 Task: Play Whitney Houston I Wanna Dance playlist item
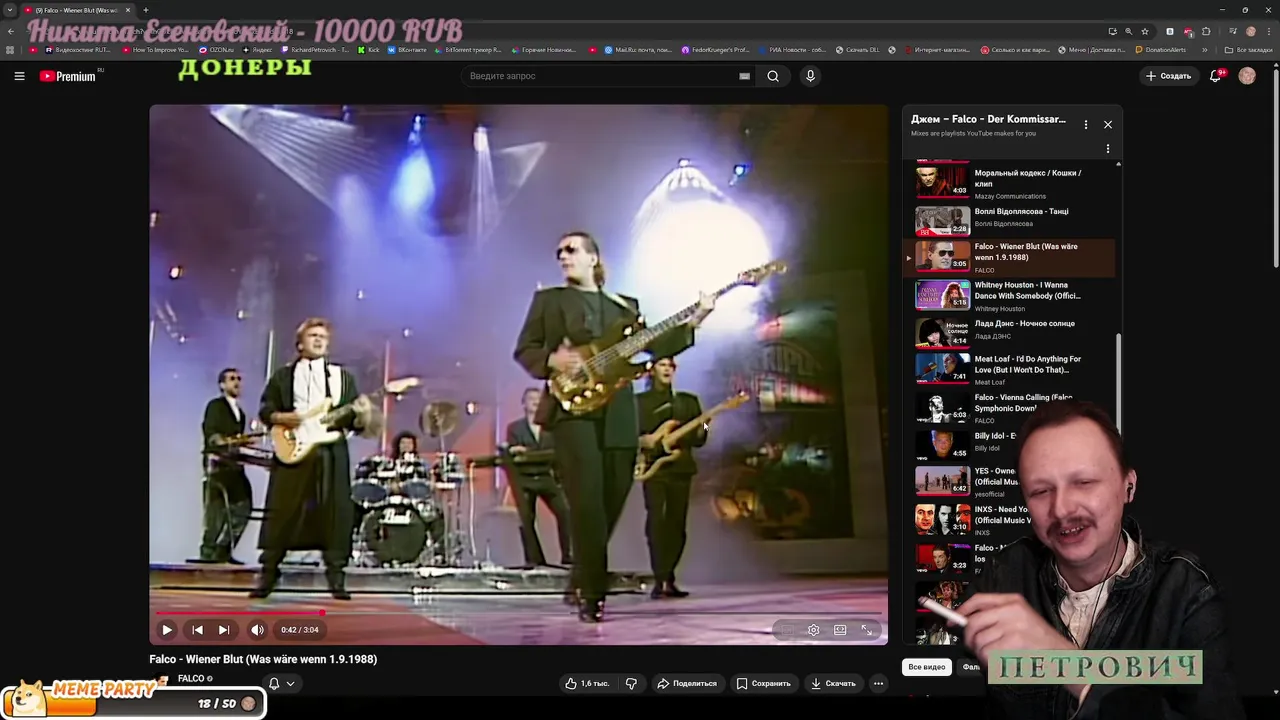click(x=1010, y=296)
